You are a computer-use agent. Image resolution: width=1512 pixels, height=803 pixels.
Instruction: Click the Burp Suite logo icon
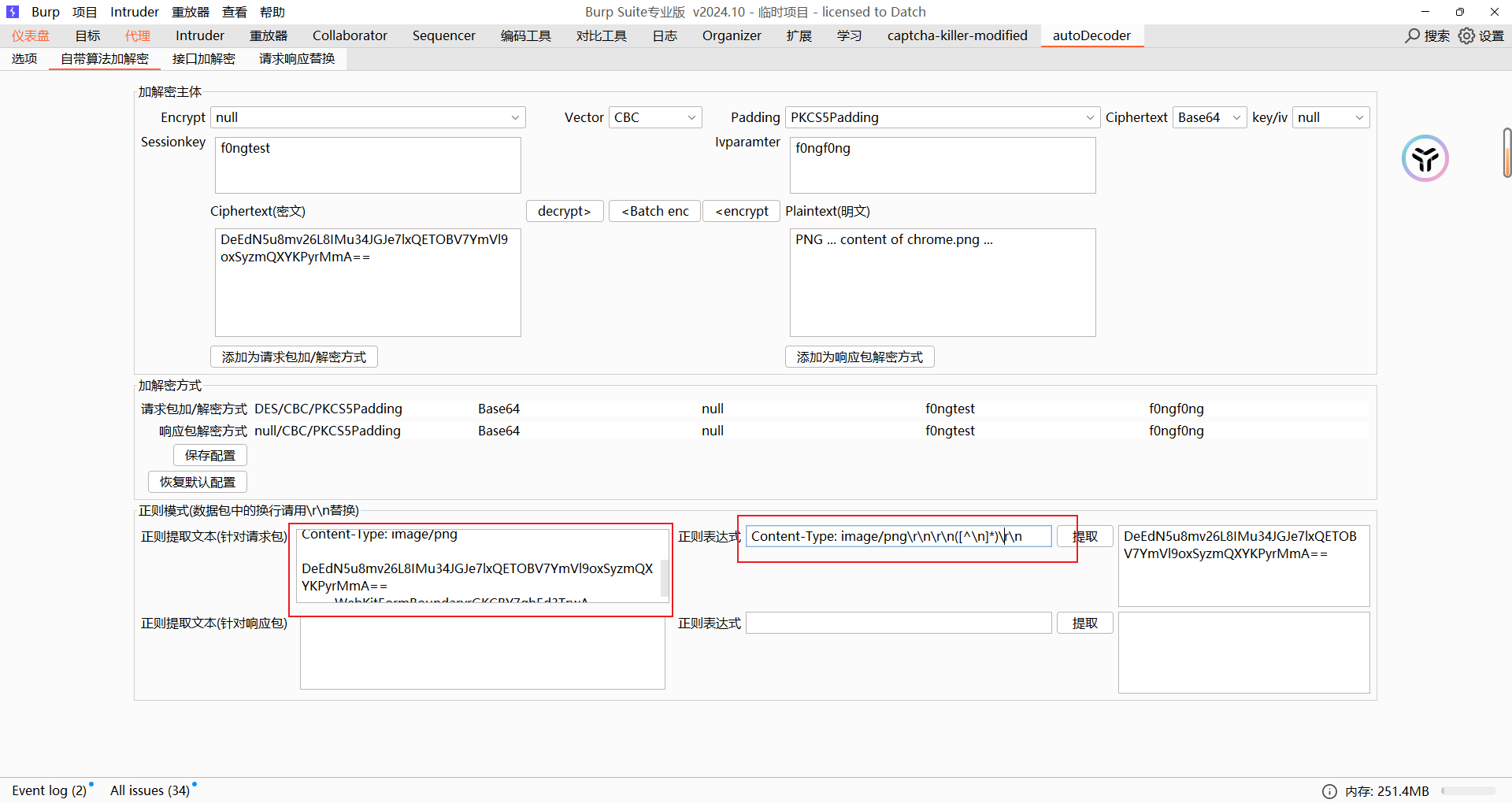click(12, 12)
